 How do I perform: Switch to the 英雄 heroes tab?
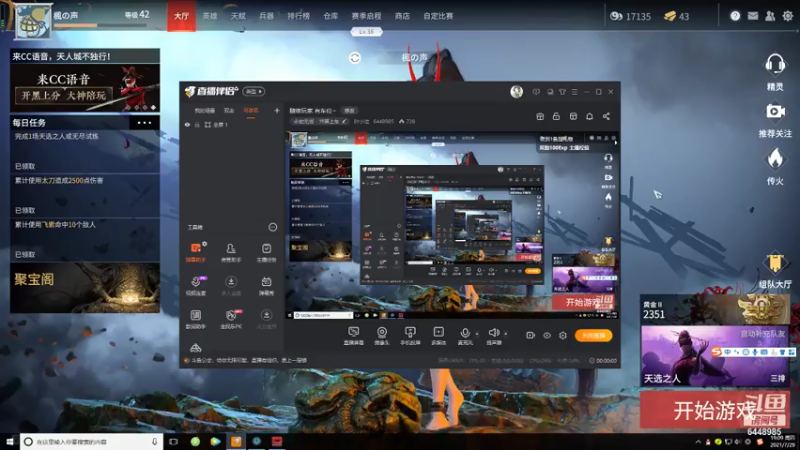(210, 16)
